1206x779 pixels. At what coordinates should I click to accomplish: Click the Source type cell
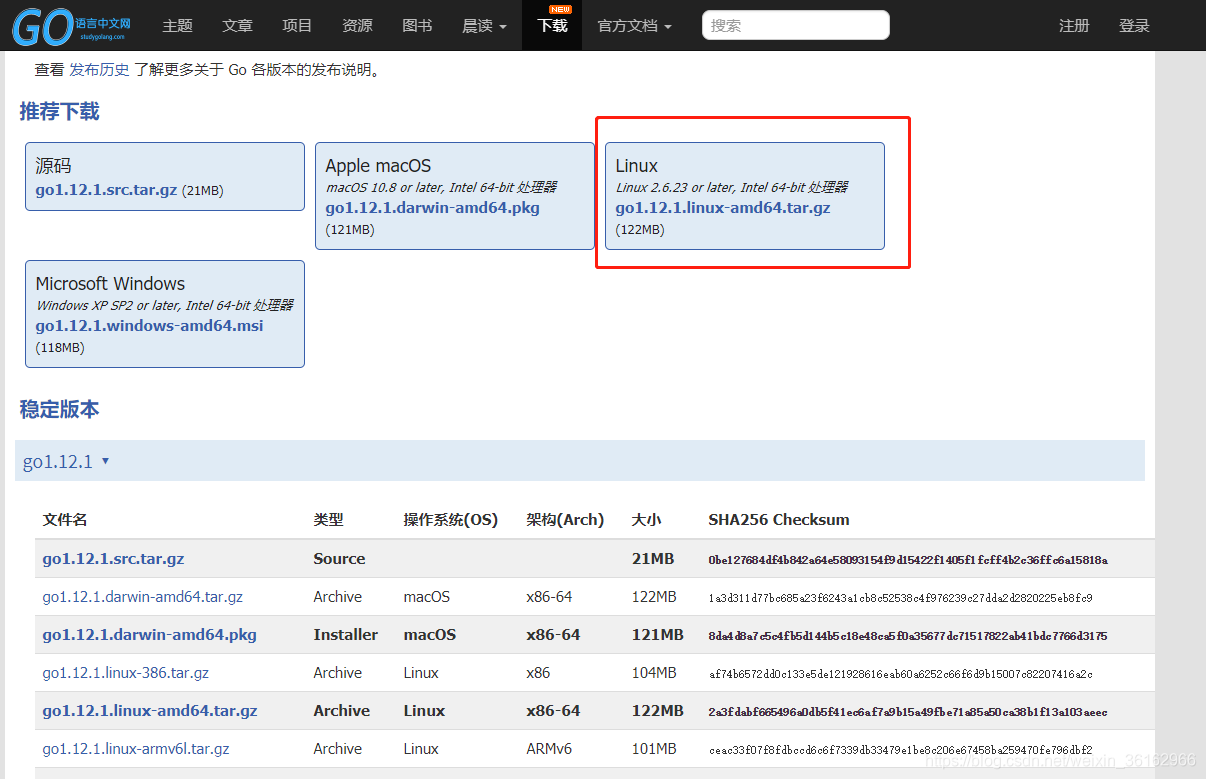[x=339, y=559]
